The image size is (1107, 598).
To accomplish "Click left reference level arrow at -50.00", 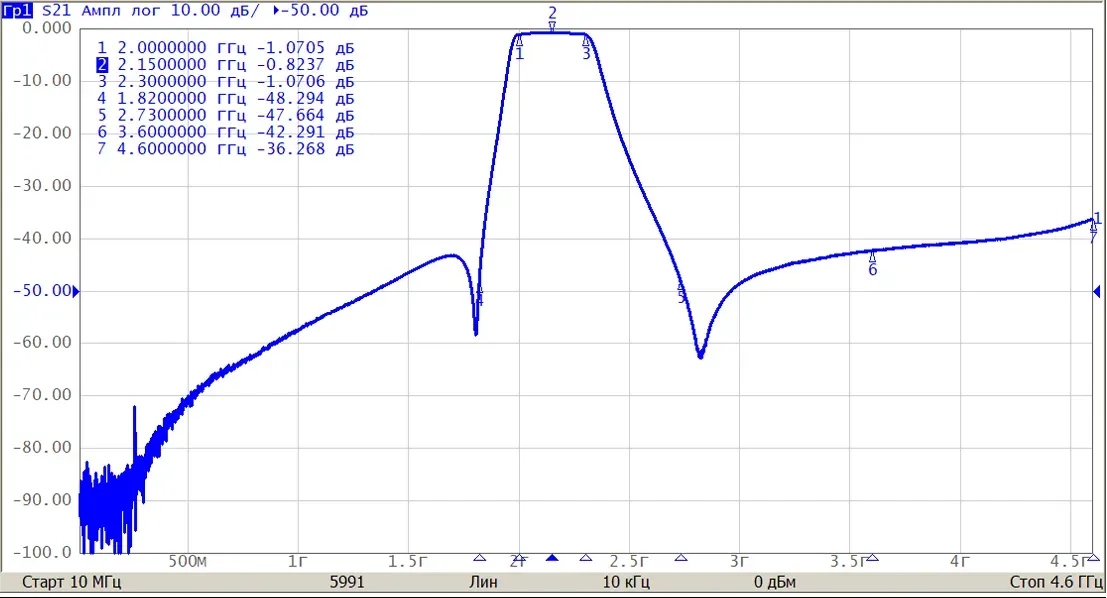I will [76, 291].
